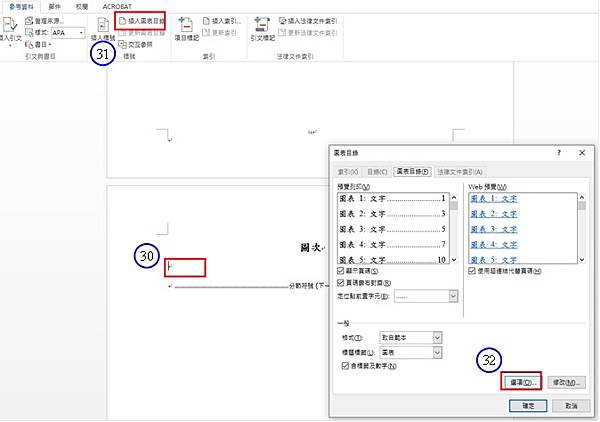Click the '圖次' heading in the document

tap(311, 248)
